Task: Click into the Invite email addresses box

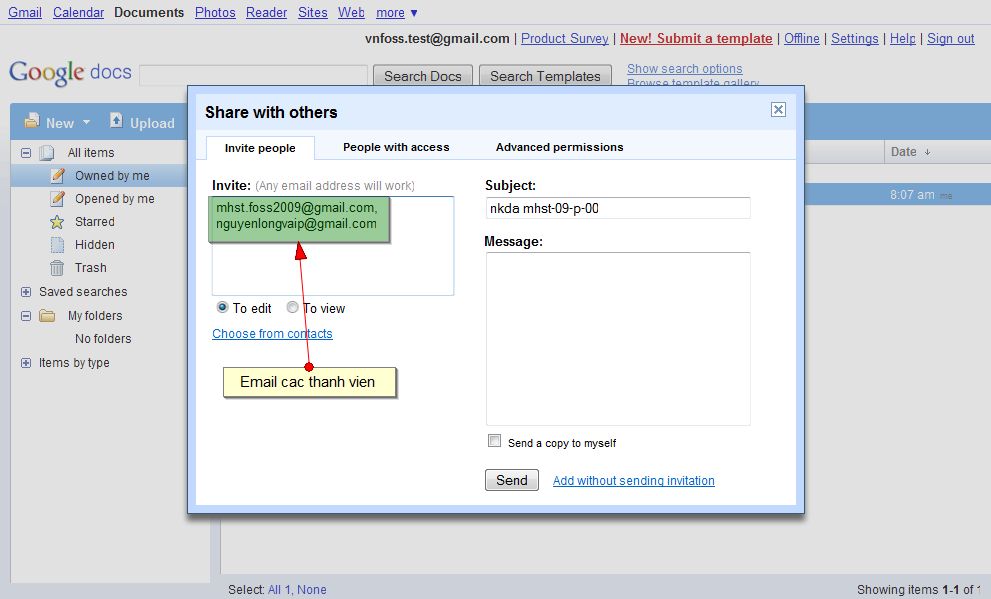Action: coord(332,245)
